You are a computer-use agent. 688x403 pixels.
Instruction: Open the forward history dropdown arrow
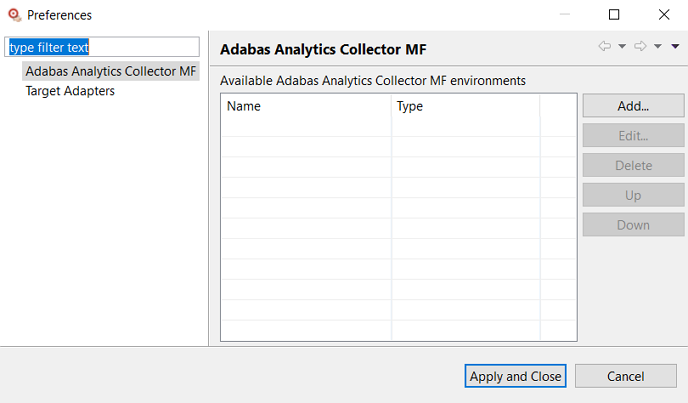[x=658, y=47]
